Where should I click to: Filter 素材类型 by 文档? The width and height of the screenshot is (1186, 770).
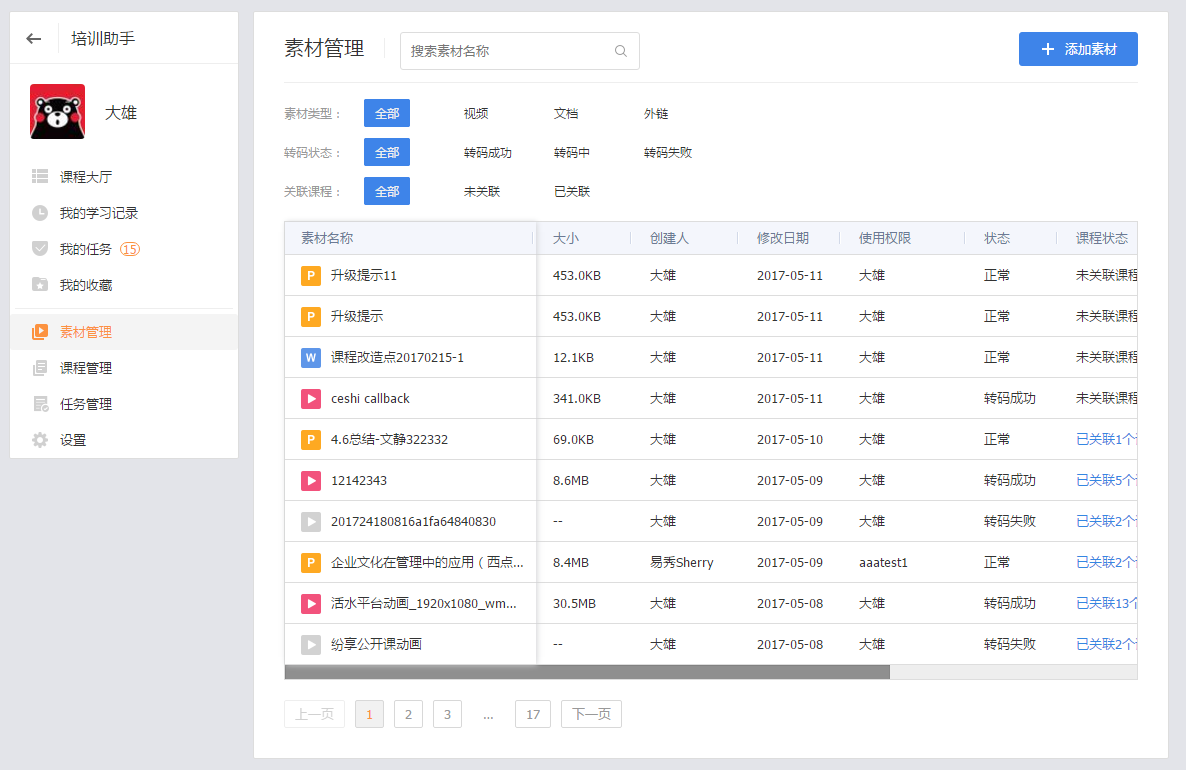[566, 113]
